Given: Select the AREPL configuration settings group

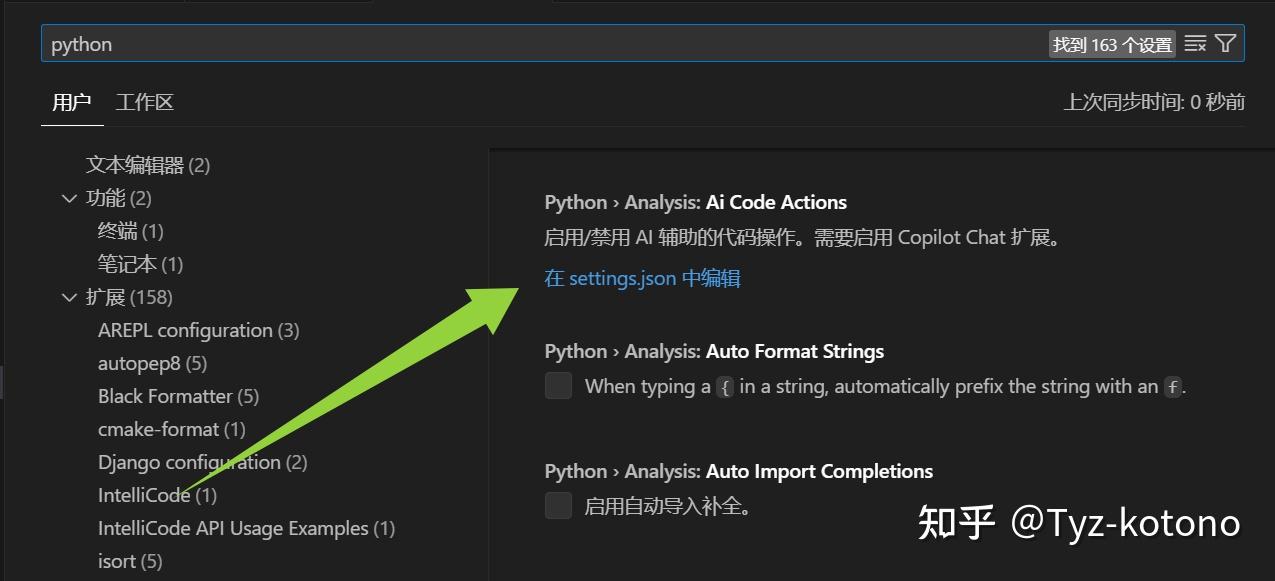Looking at the screenshot, I should [x=197, y=330].
